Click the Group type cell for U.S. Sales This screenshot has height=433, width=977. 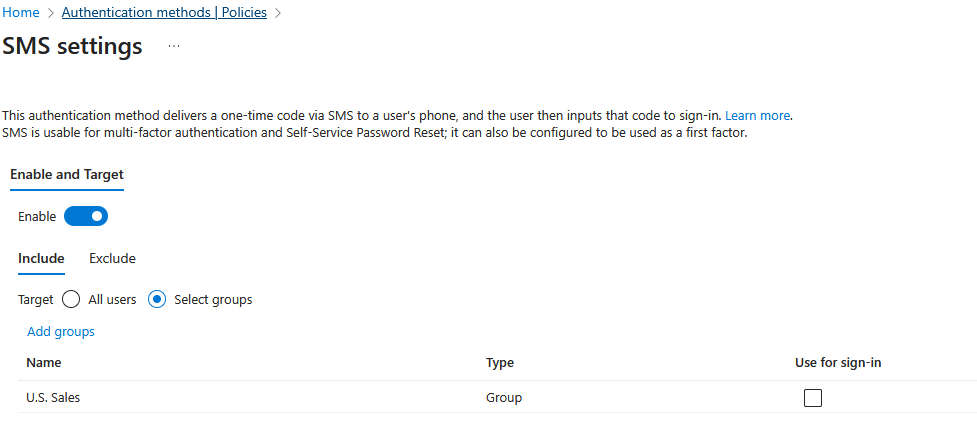504,397
